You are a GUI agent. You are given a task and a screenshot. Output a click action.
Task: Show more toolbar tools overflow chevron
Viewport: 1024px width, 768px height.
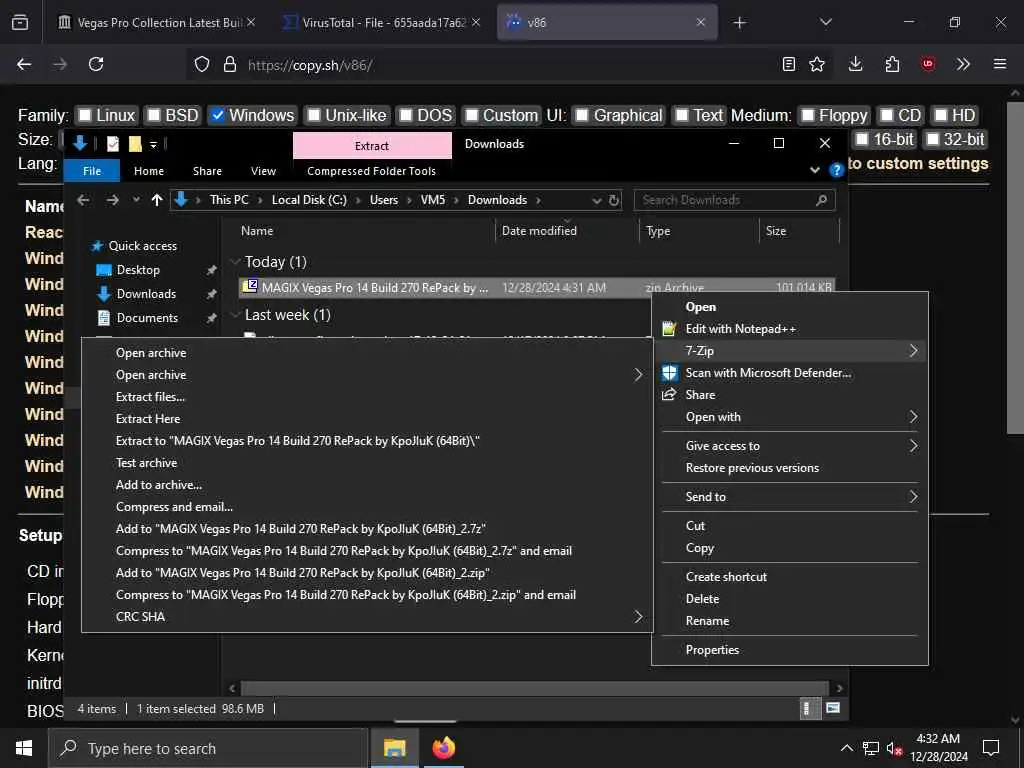click(963, 64)
